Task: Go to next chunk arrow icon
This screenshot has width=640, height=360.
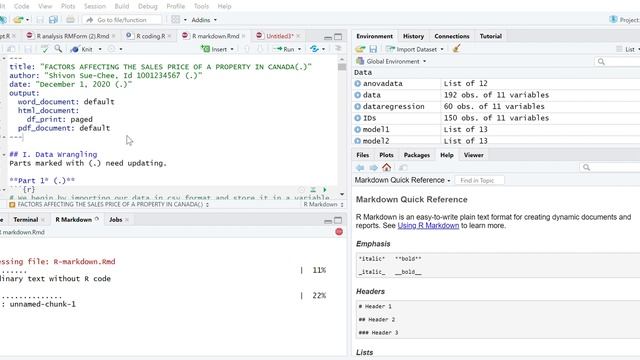Action: coord(260,49)
